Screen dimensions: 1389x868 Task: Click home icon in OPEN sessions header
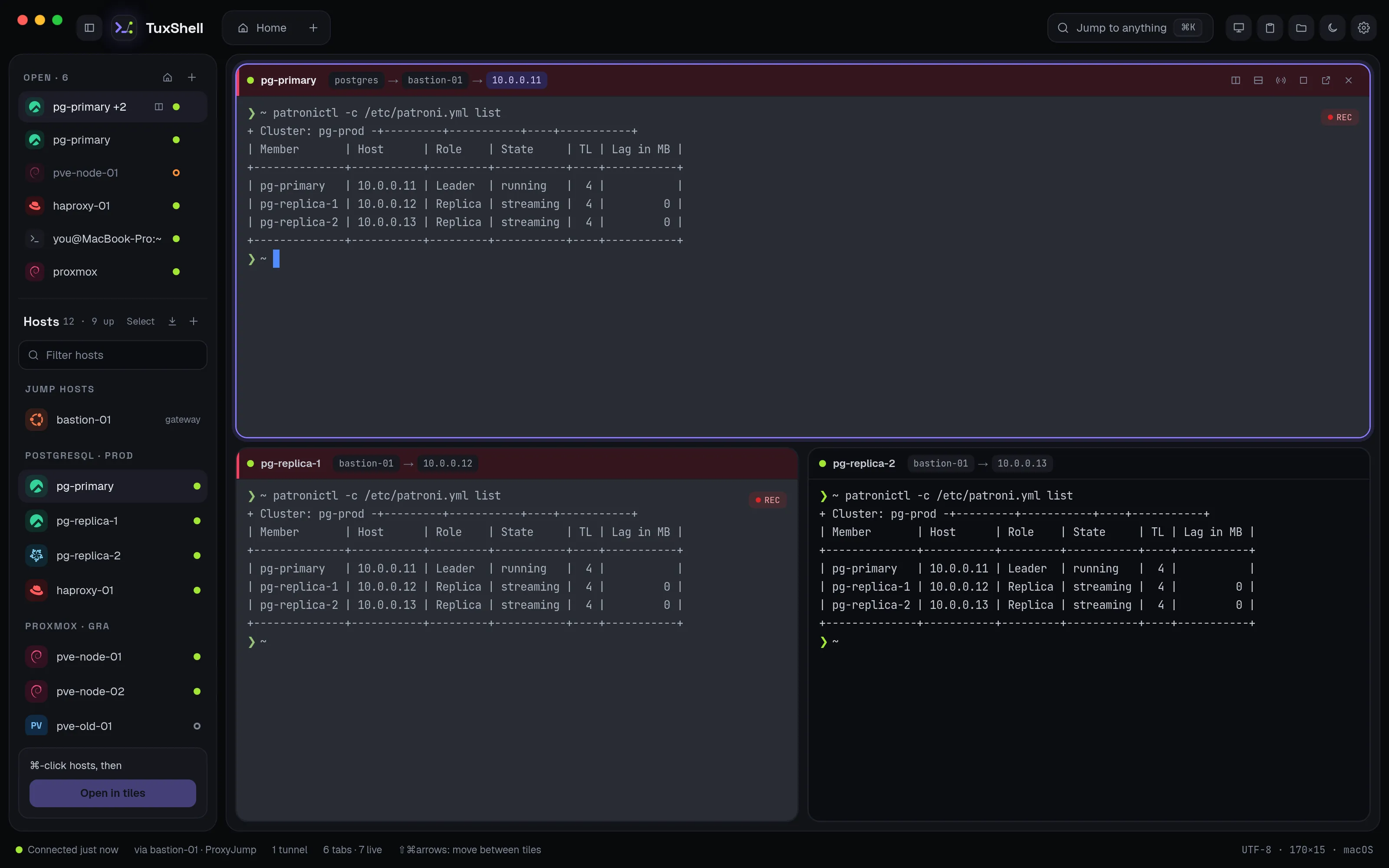[x=168, y=78]
